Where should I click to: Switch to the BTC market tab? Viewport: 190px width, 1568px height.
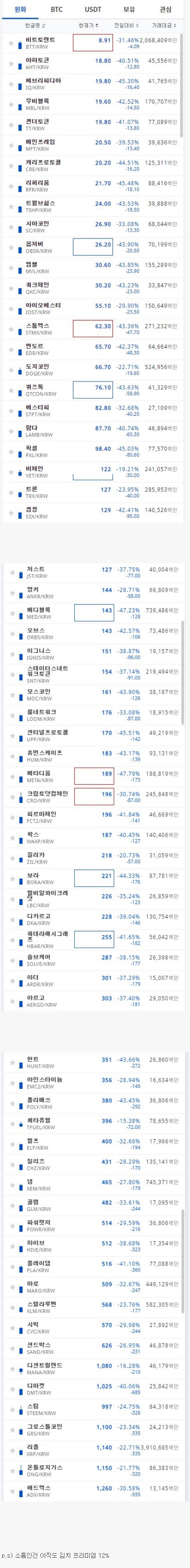pyautogui.click(x=57, y=10)
